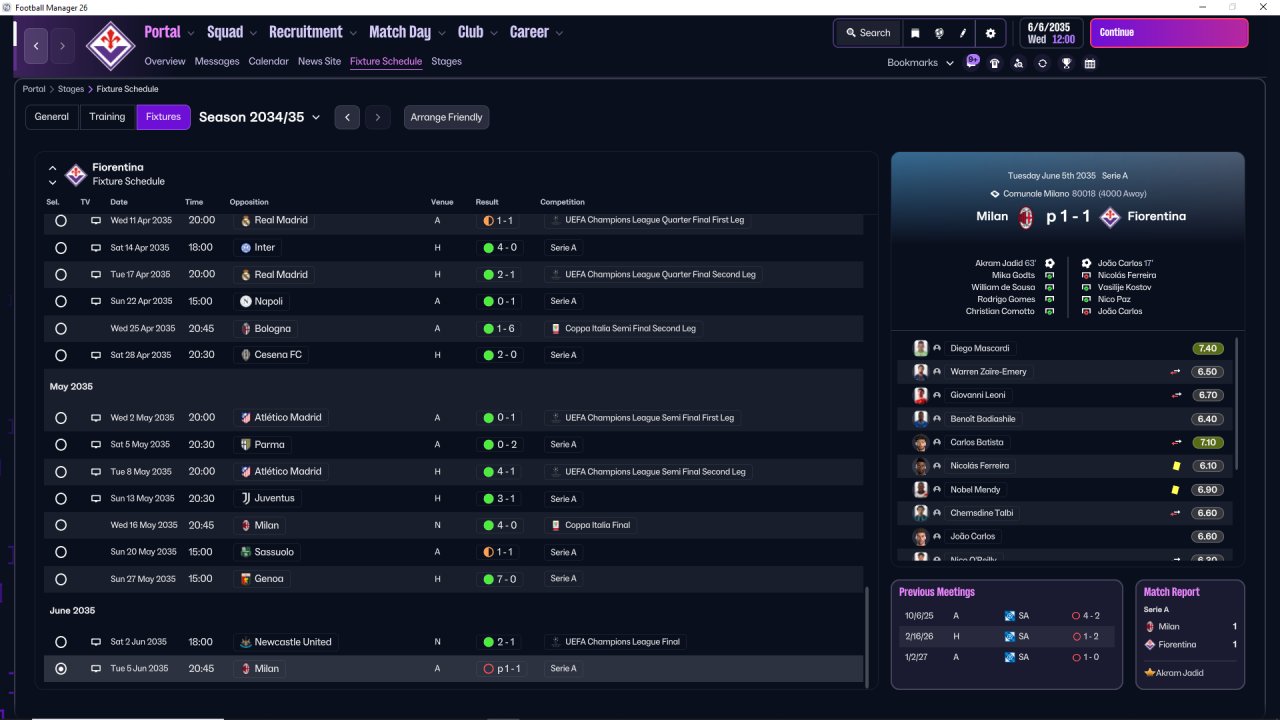
Task: Click the goal ball icon next to Akram Jadid 63'
Action: click(x=1050, y=263)
